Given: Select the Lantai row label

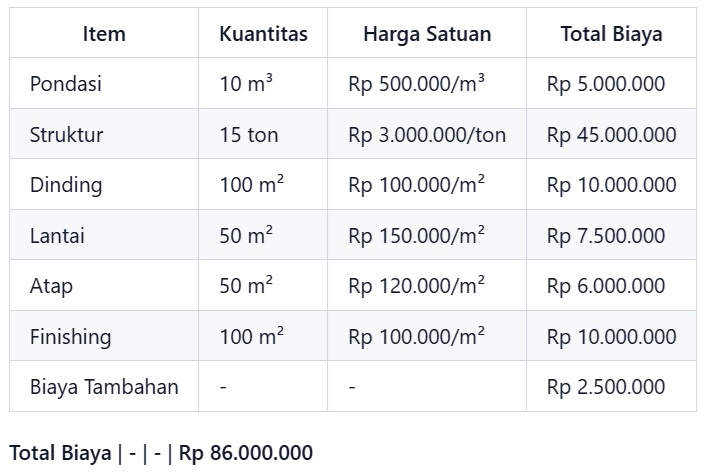Looking at the screenshot, I should coord(59,236).
